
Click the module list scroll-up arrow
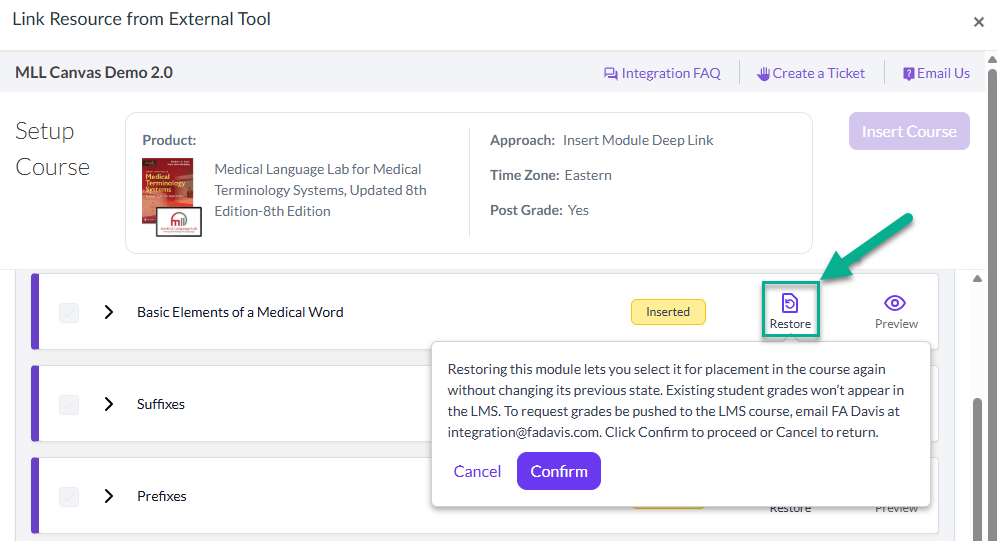coord(977,278)
